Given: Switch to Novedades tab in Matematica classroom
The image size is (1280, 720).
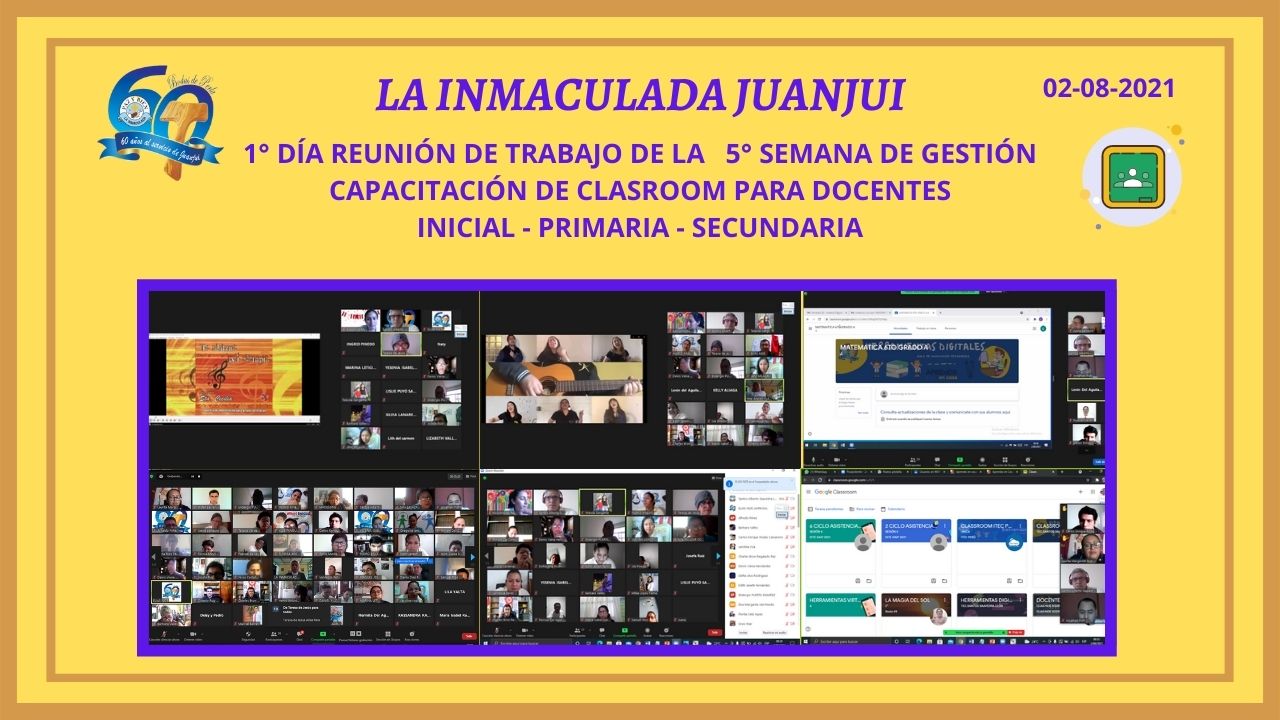Looking at the screenshot, I should [x=901, y=328].
